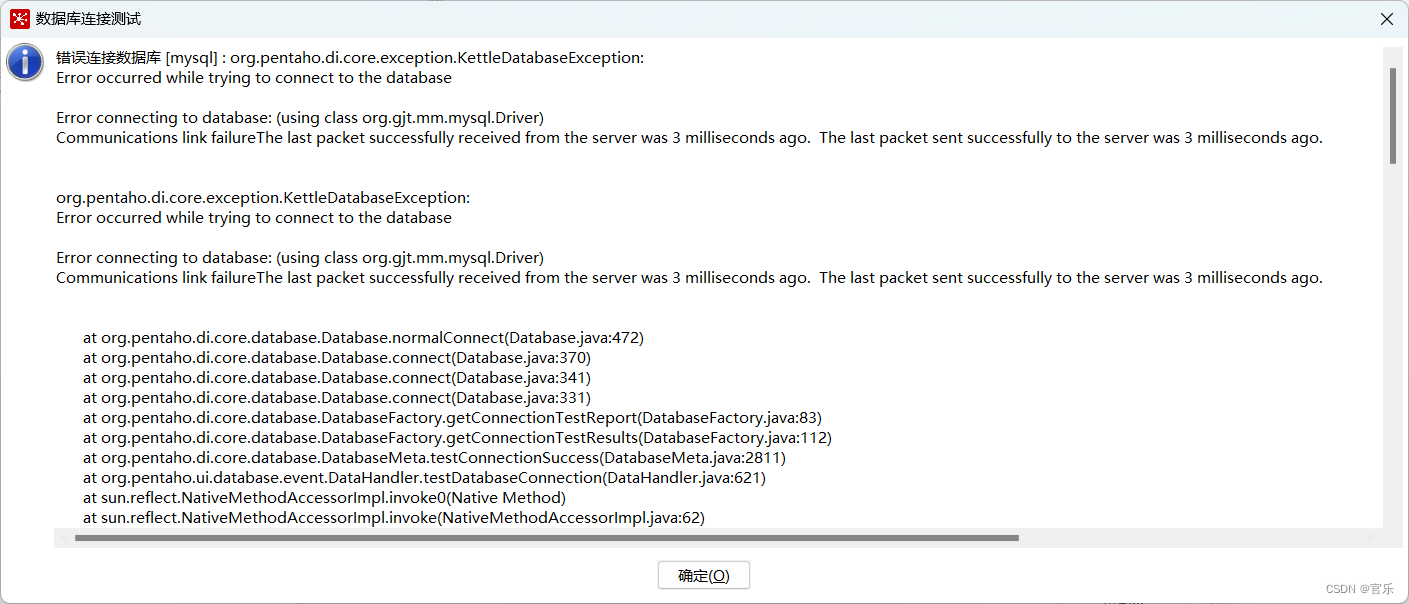This screenshot has height=604, width=1409.
Task: Close the 数据库连接测试 dialog
Action: pyautogui.click(x=1387, y=19)
